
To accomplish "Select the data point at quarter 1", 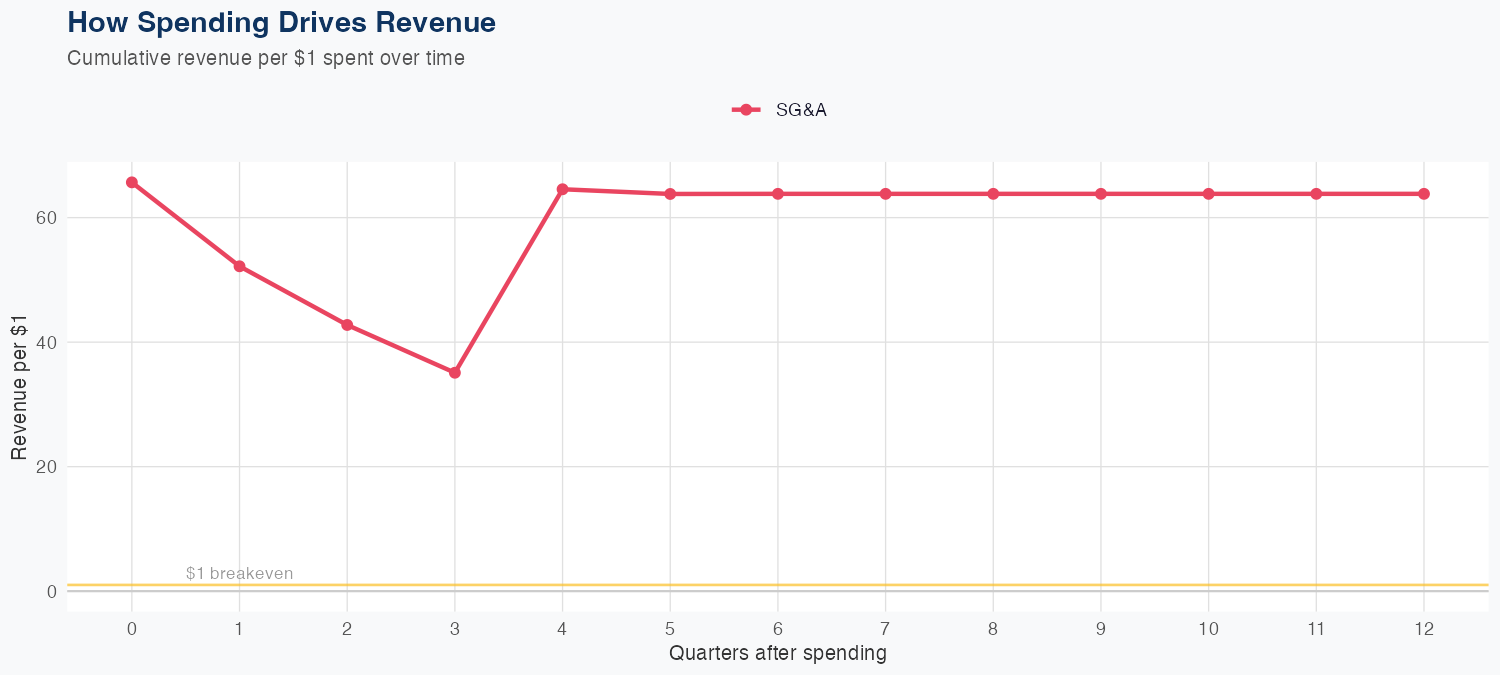I will point(239,266).
